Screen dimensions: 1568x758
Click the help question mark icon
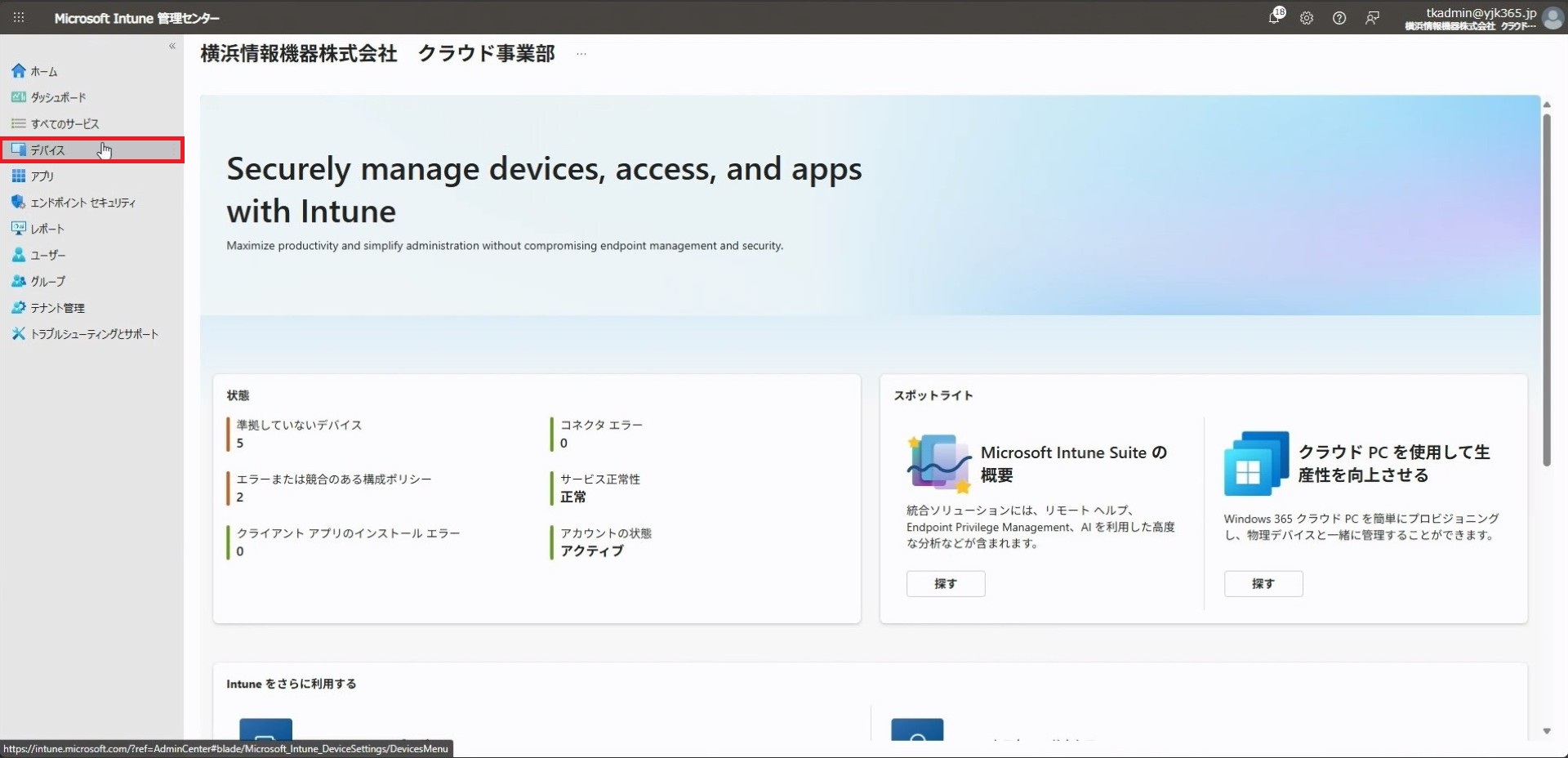1339,18
